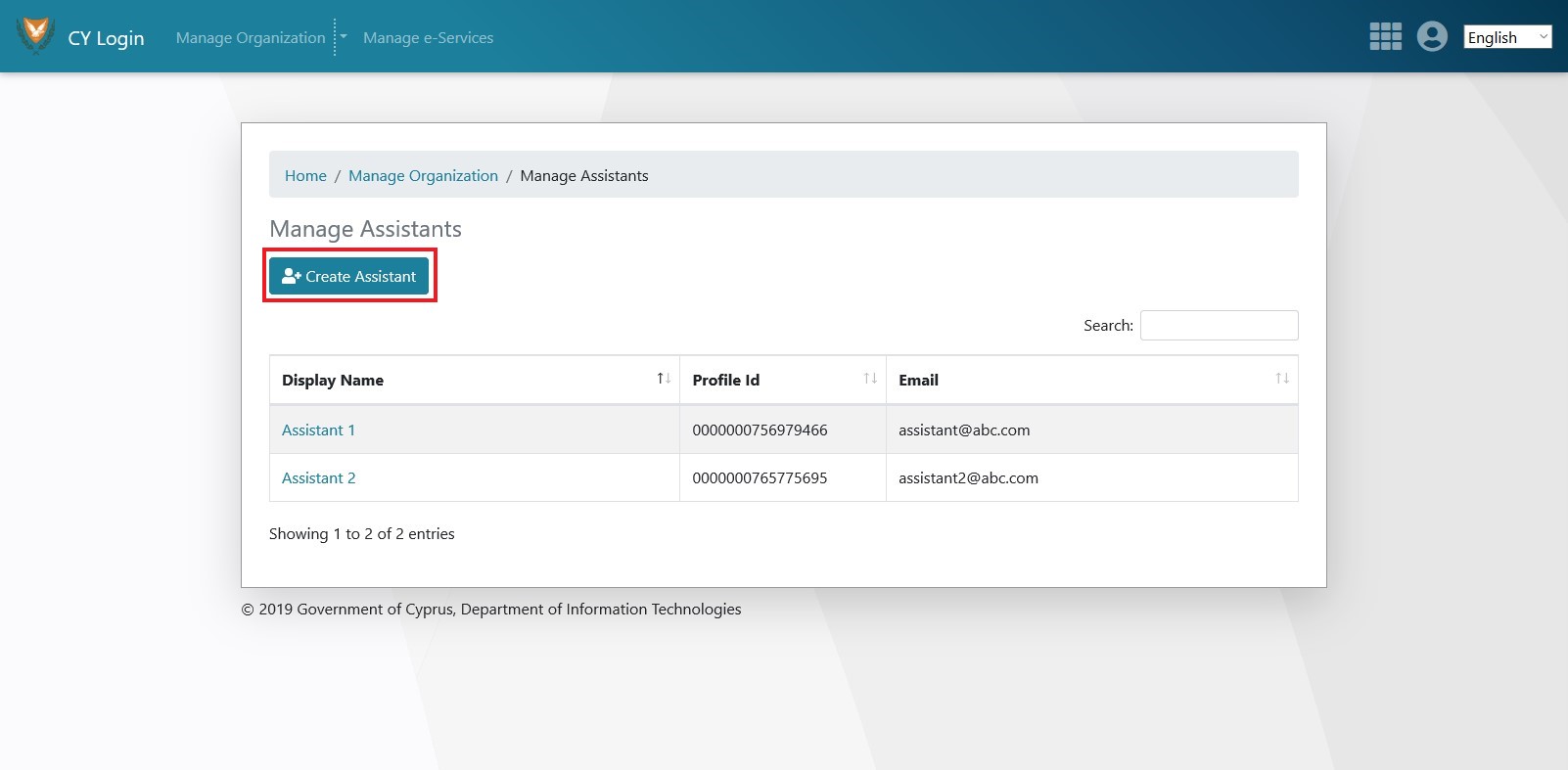
Task: Open the Assistant 2 profile link
Action: point(318,478)
